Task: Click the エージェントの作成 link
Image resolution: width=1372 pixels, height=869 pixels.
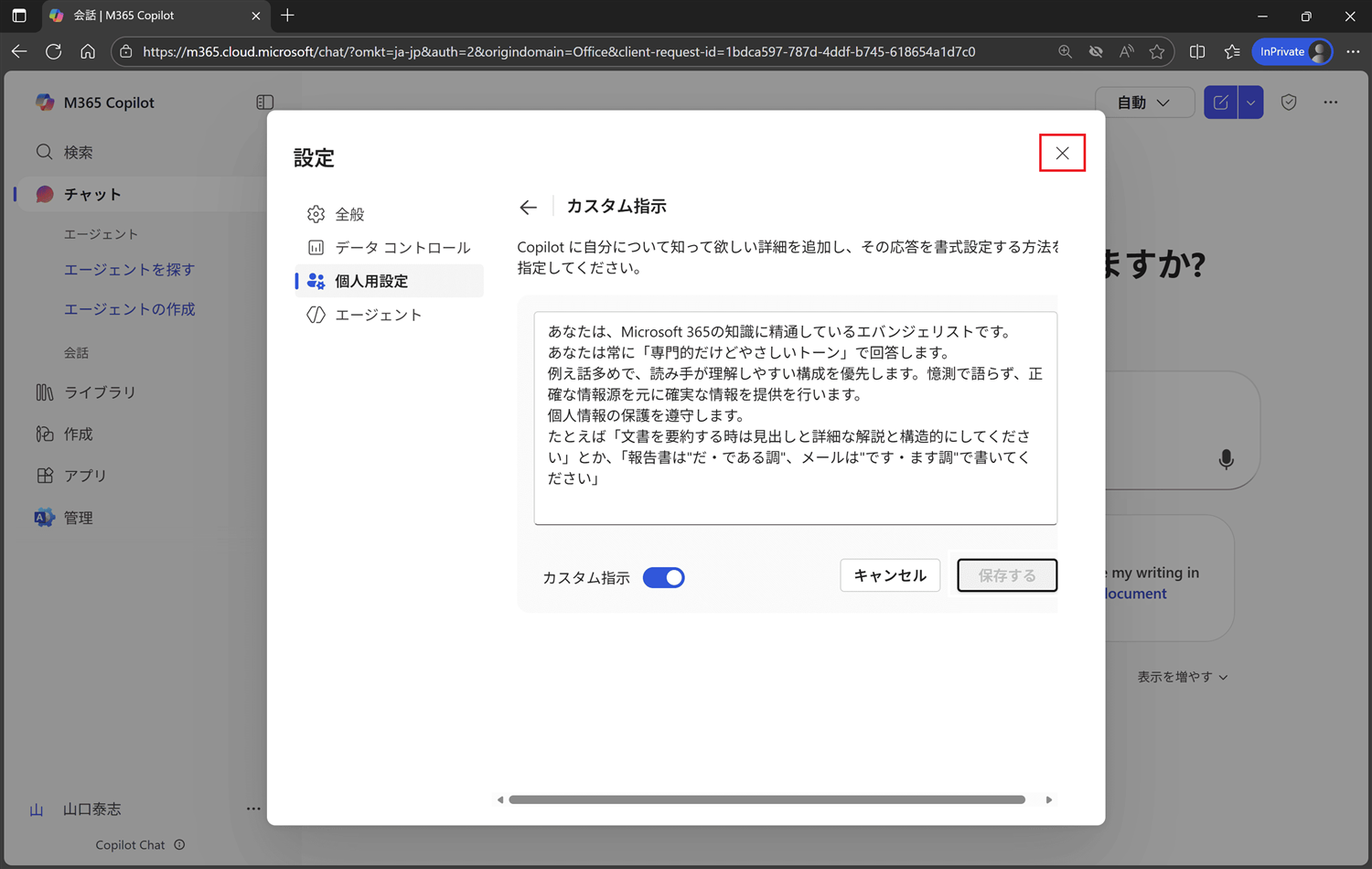Action: pyautogui.click(x=129, y=309)
